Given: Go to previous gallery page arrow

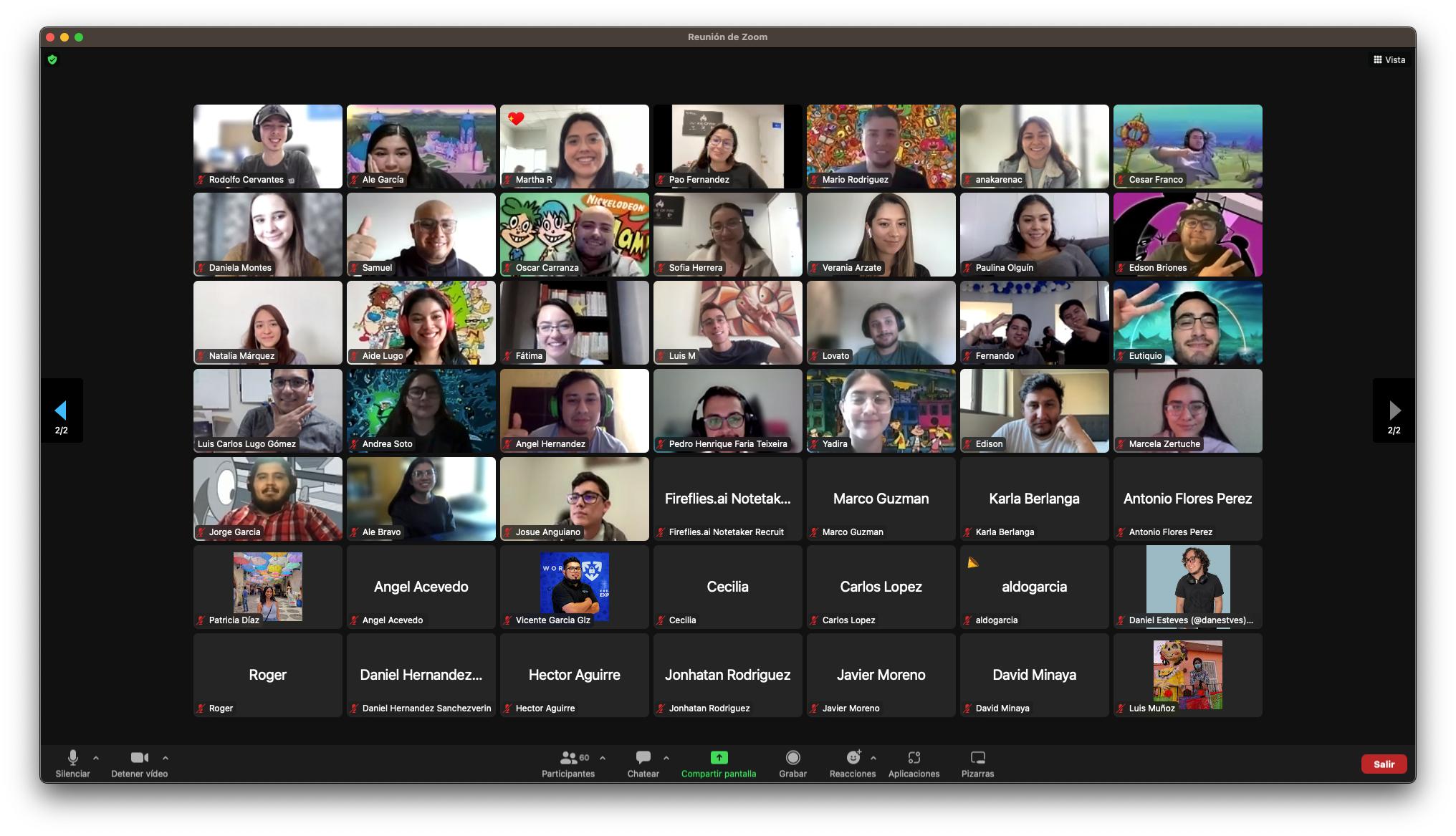Looking at the screenshot, I should tap(61, 410).
